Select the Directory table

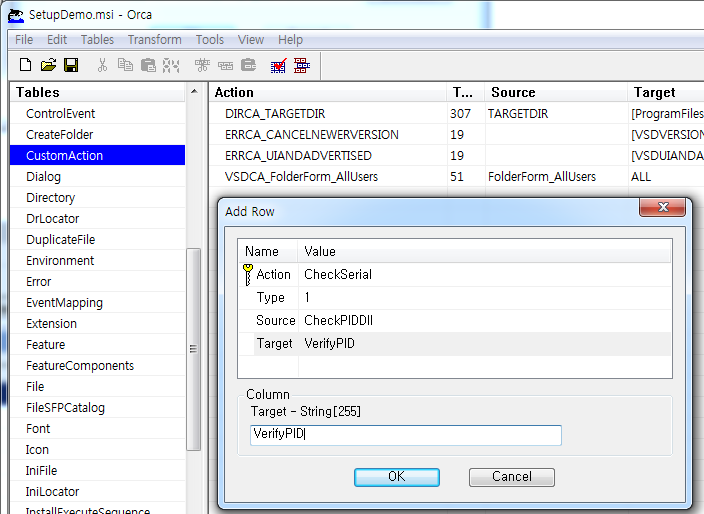[x=97, y=198]
